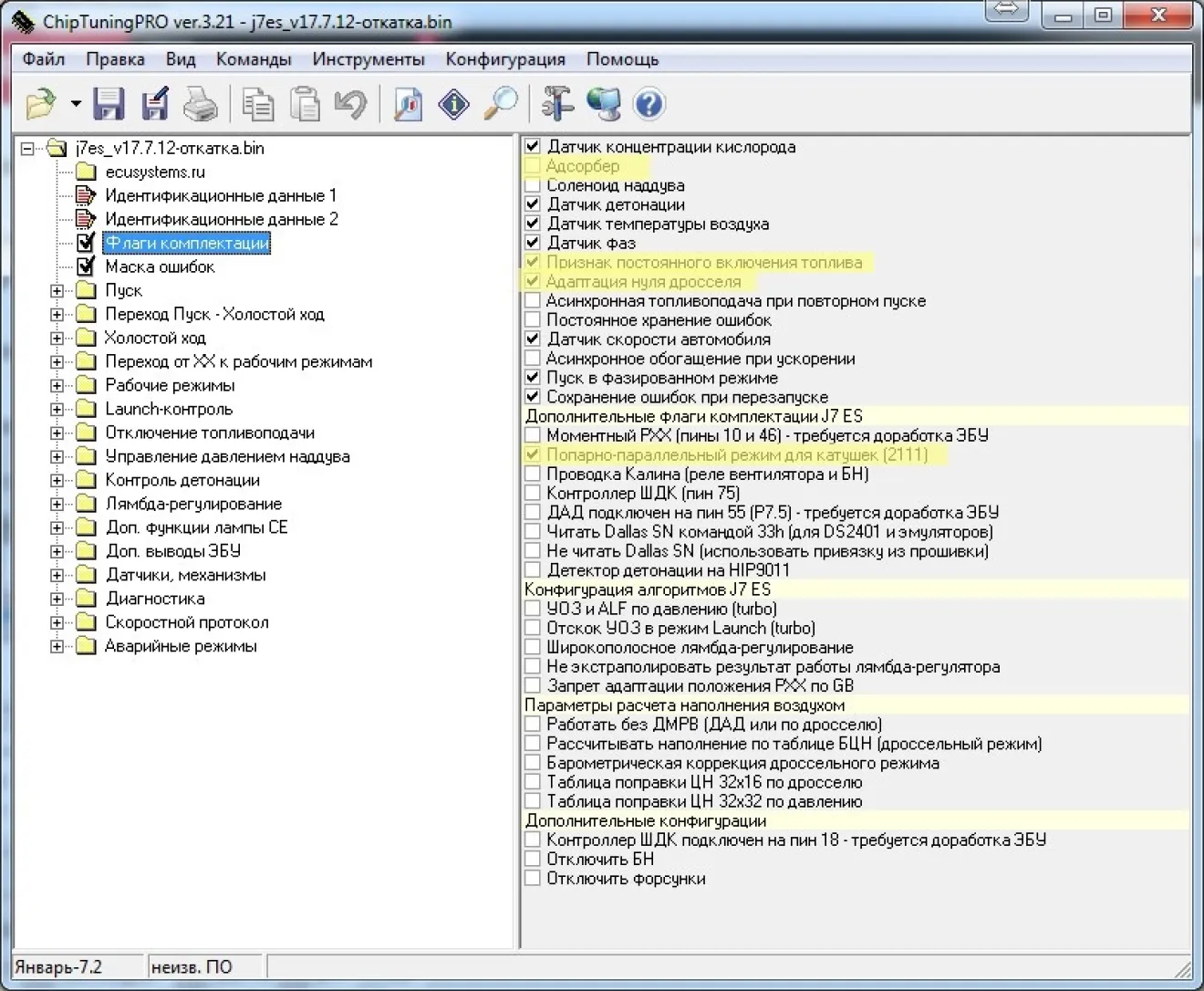Collapse the root j7es_v17.7.12-откатка.bin node
1204x991 pixels.
28,148
